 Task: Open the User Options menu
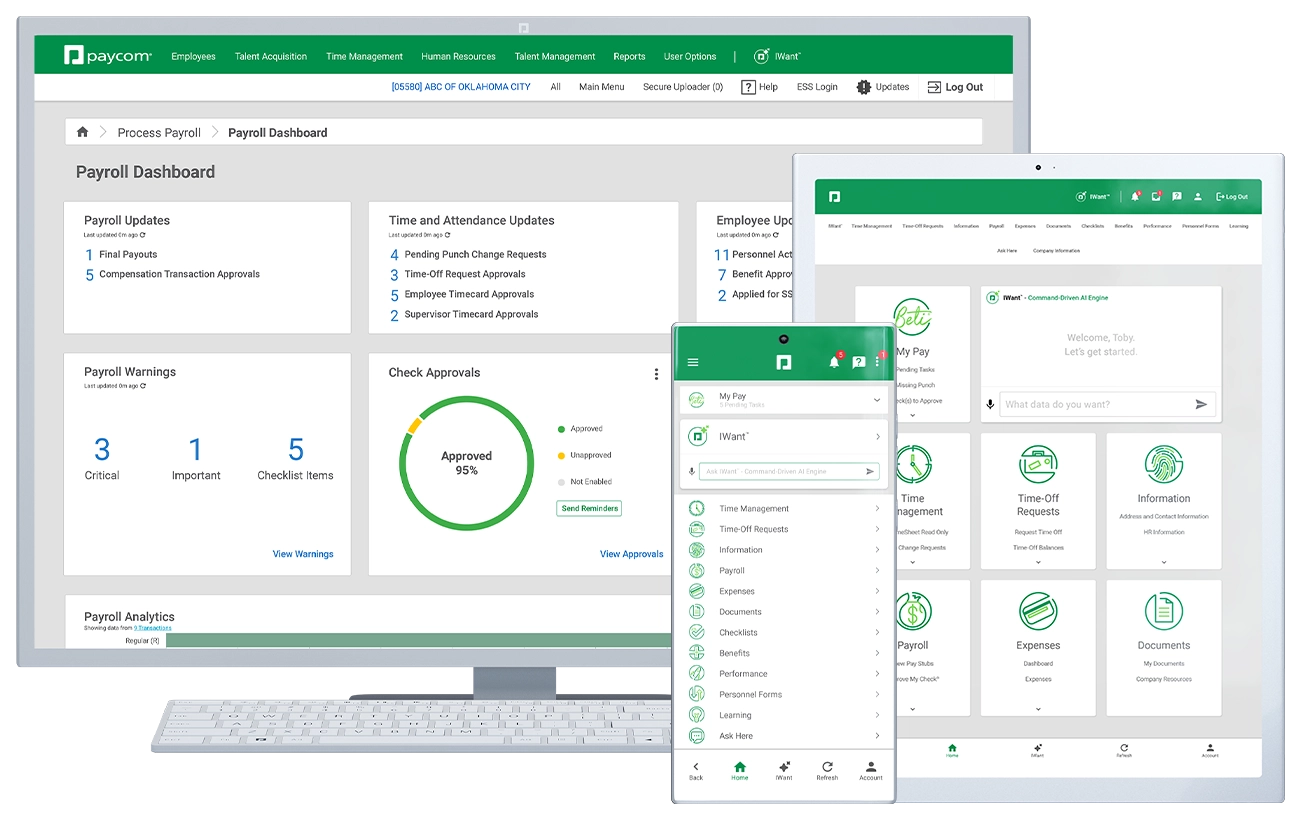tap(690, 57)
